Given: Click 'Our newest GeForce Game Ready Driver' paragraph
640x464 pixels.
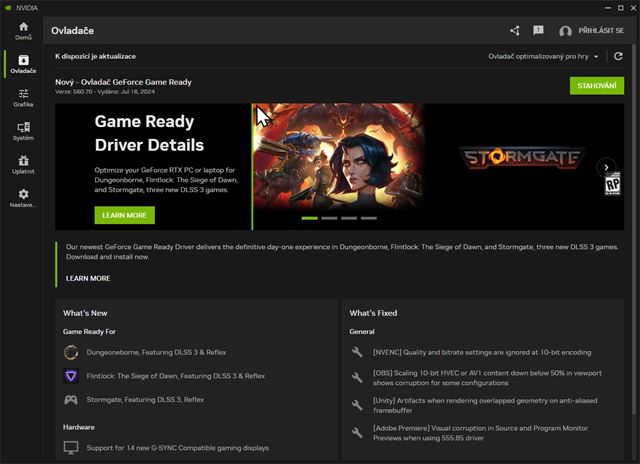Looking at the screenshot, I should click(x=342, y=252).
